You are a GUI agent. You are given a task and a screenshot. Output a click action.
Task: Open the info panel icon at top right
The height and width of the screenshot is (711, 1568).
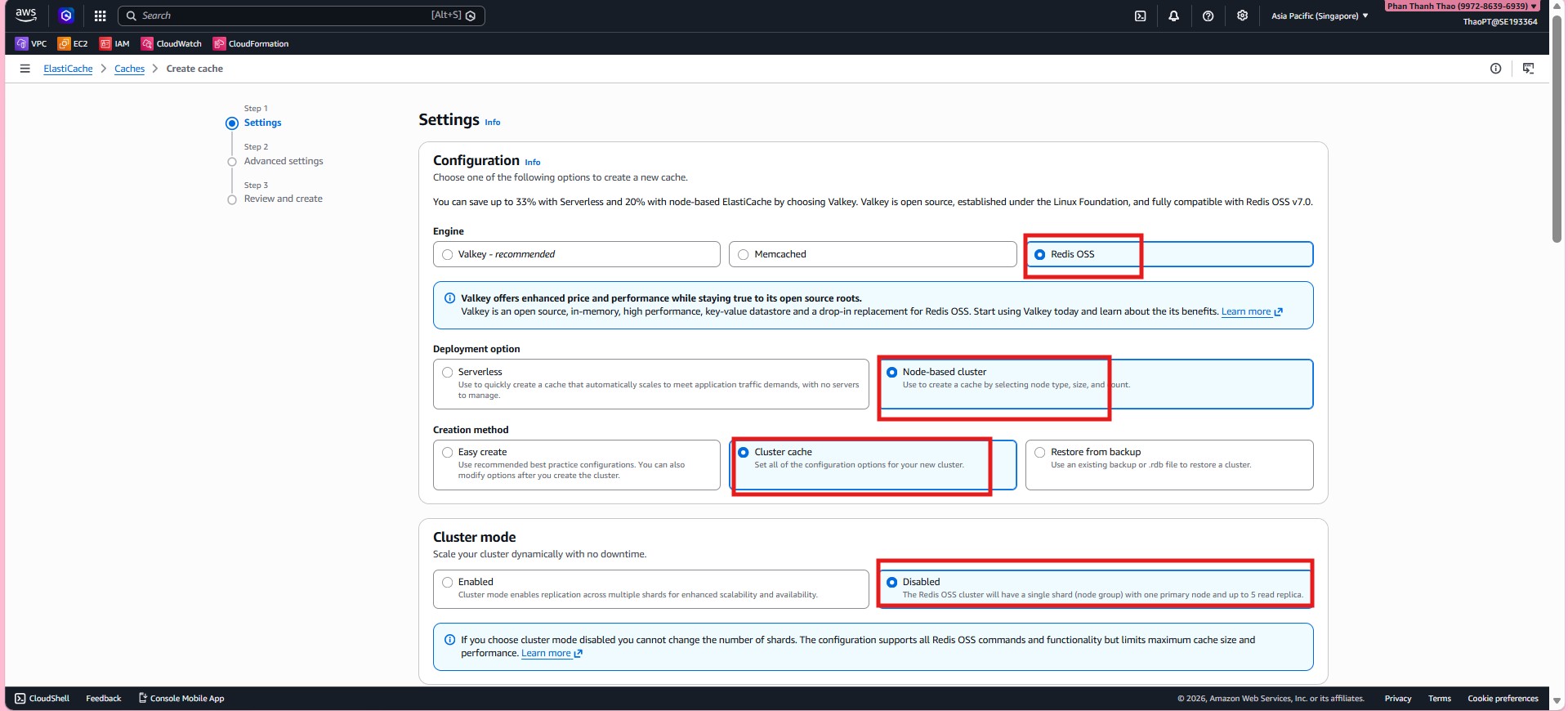(1495, 69)
